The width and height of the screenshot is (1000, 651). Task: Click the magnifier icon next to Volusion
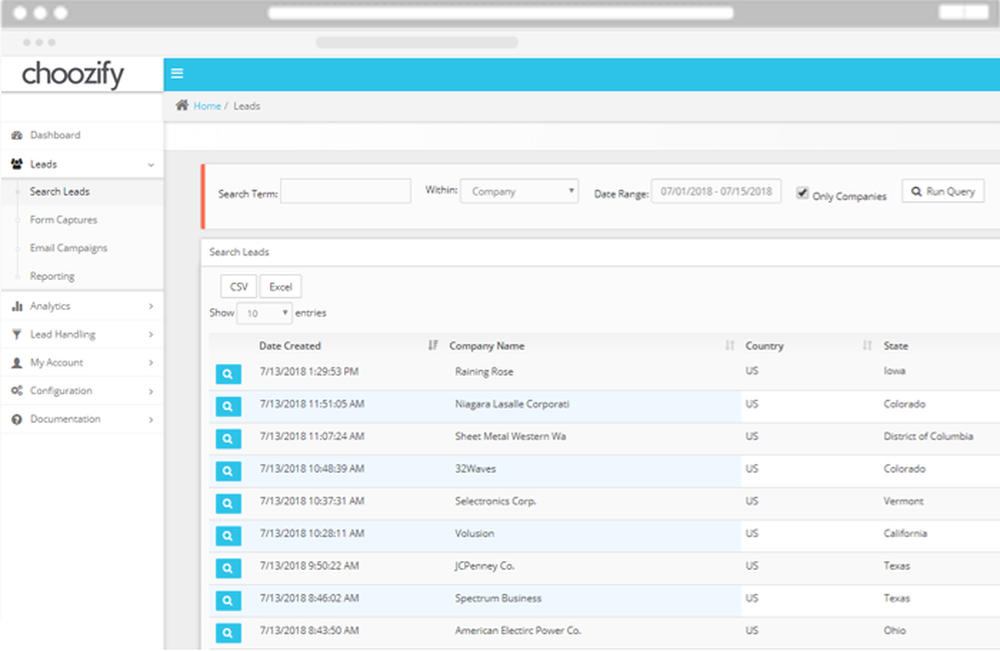[x=227, y=536]
